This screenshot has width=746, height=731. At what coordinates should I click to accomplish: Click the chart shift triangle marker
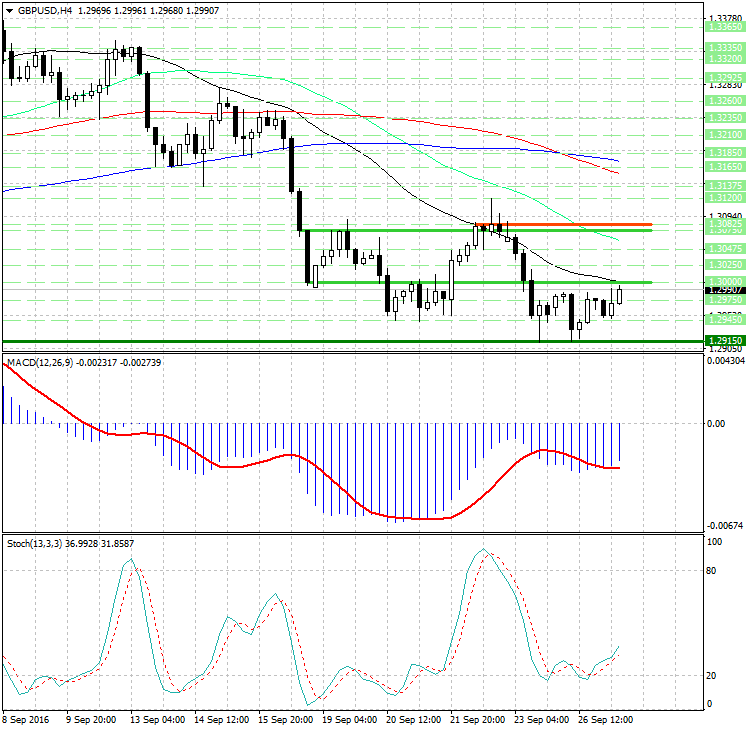pos(8,11)
